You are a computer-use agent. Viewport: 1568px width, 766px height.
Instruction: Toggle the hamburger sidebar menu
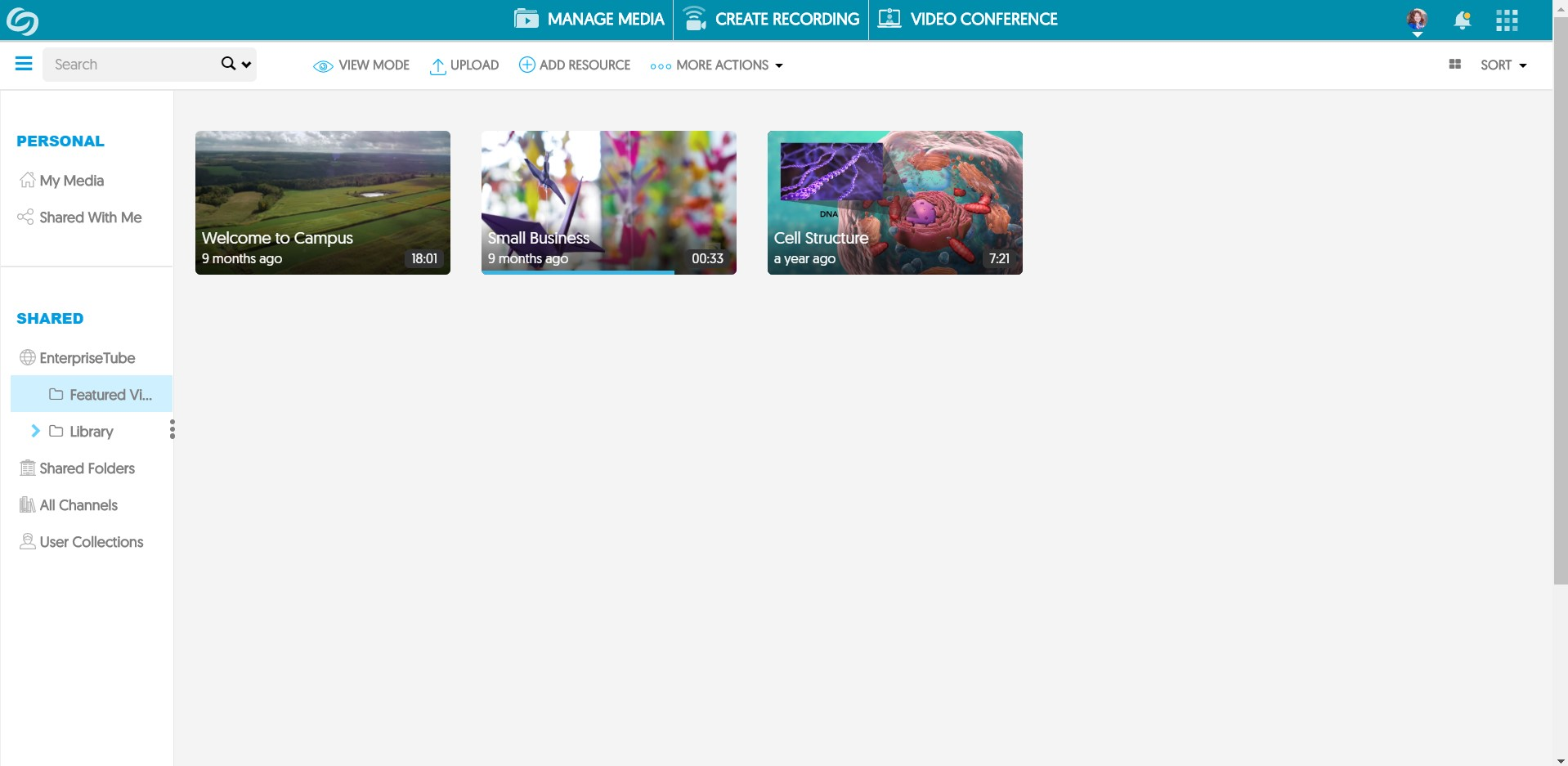[x=24, y=64]
